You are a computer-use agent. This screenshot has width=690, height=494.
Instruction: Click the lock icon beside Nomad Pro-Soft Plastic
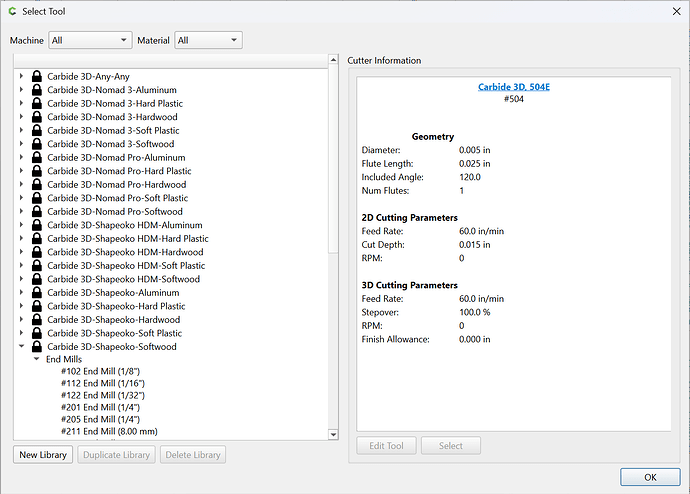coord(37,198)
